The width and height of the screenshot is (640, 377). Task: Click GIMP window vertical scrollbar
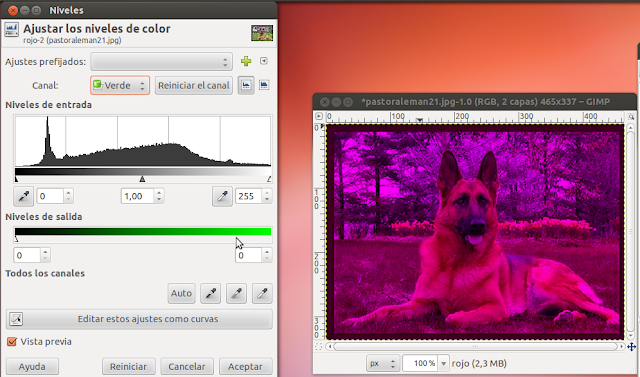631,232
